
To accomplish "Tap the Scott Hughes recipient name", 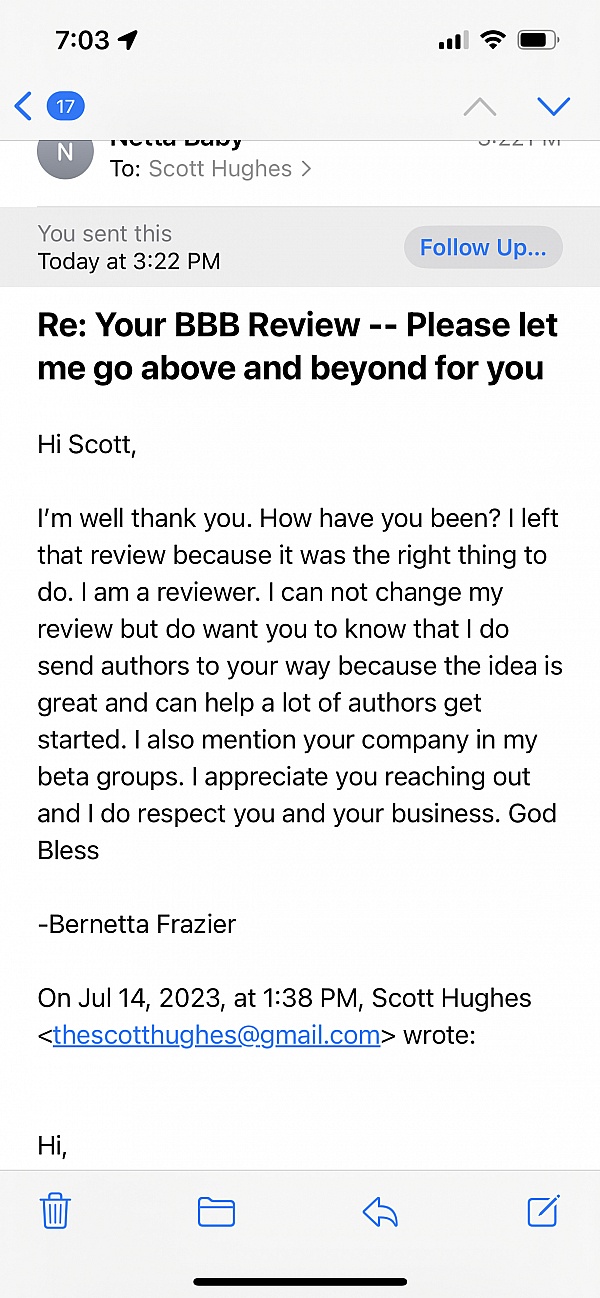I will (x=220, y=169).
